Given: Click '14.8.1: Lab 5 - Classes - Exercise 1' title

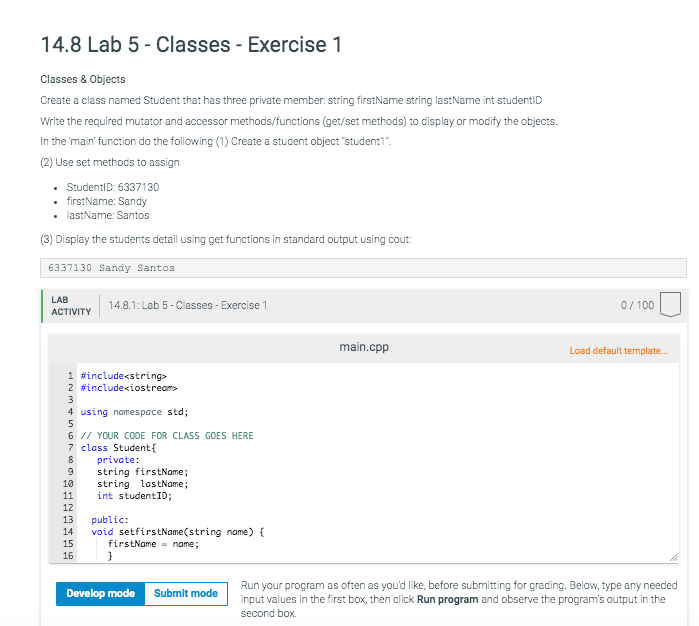Looking at the screenshot, I should 188,305.
